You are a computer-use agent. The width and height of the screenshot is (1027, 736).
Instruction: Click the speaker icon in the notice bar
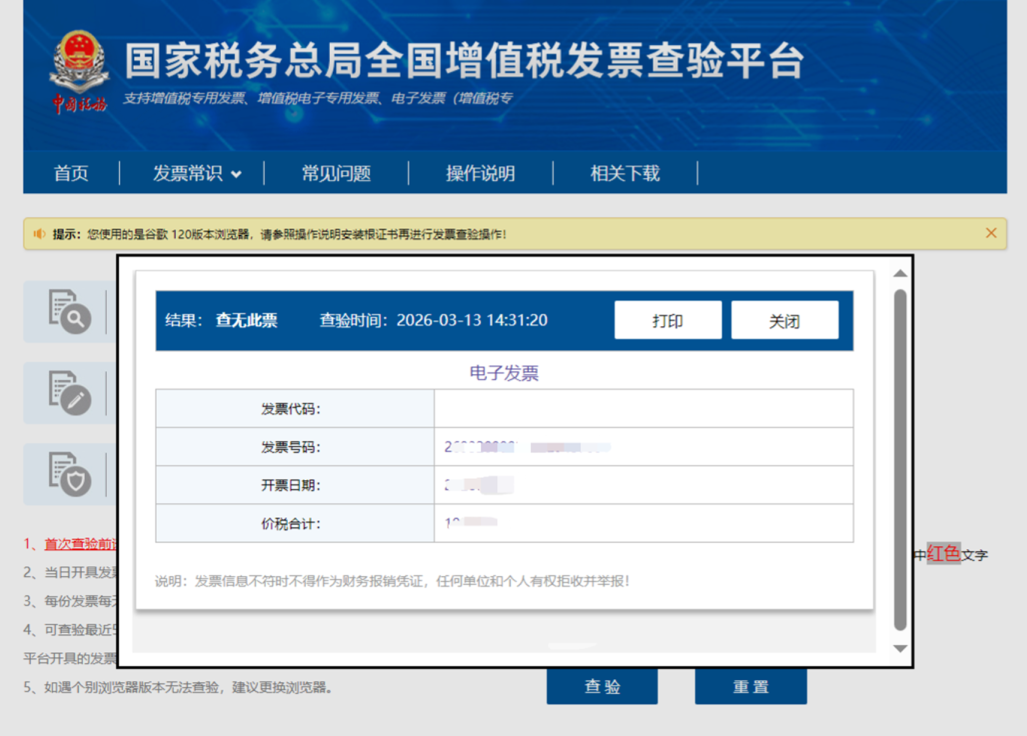point(39,234)
